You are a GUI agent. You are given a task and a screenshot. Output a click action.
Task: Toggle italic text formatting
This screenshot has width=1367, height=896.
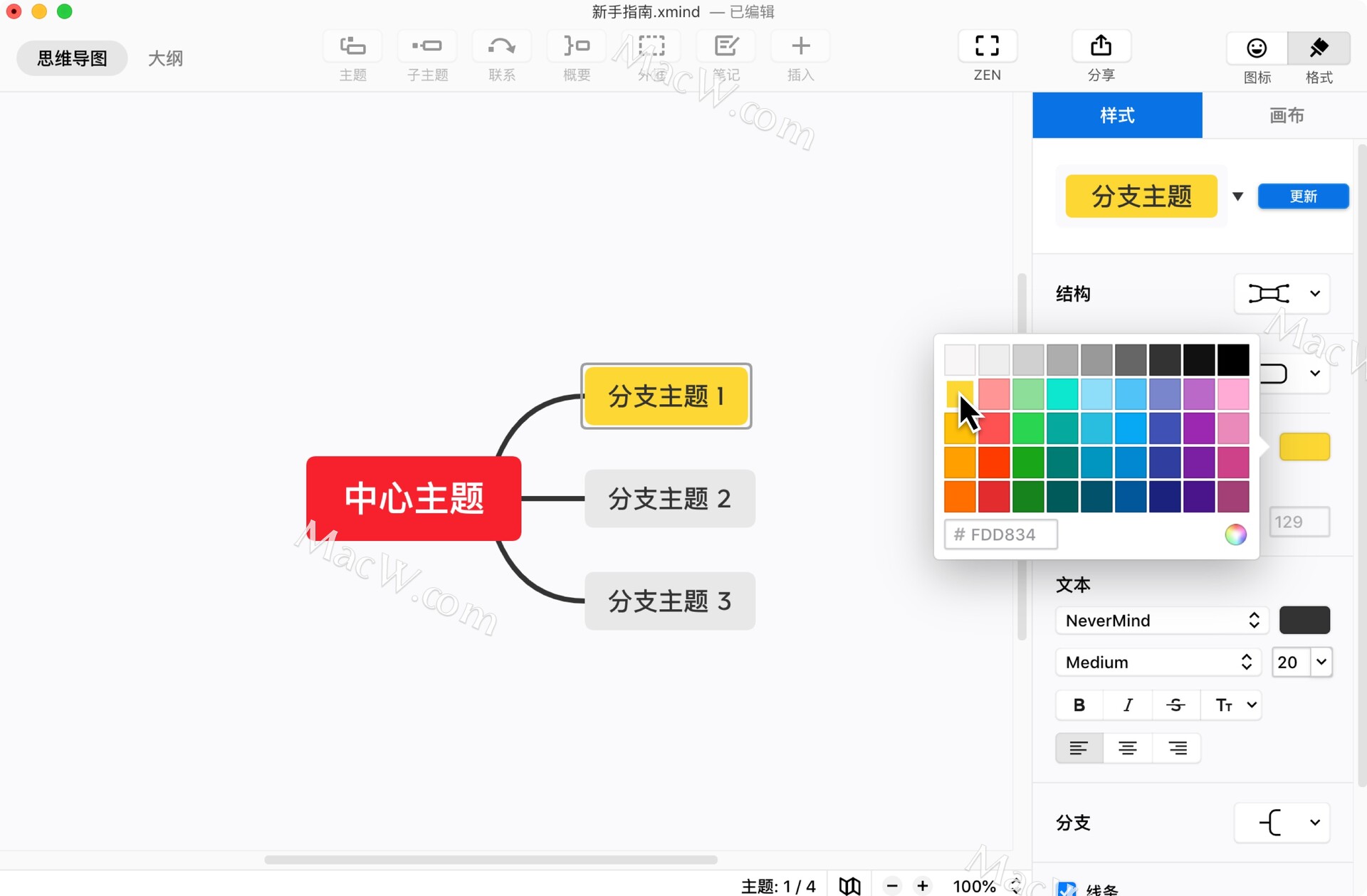[1127, 705]
